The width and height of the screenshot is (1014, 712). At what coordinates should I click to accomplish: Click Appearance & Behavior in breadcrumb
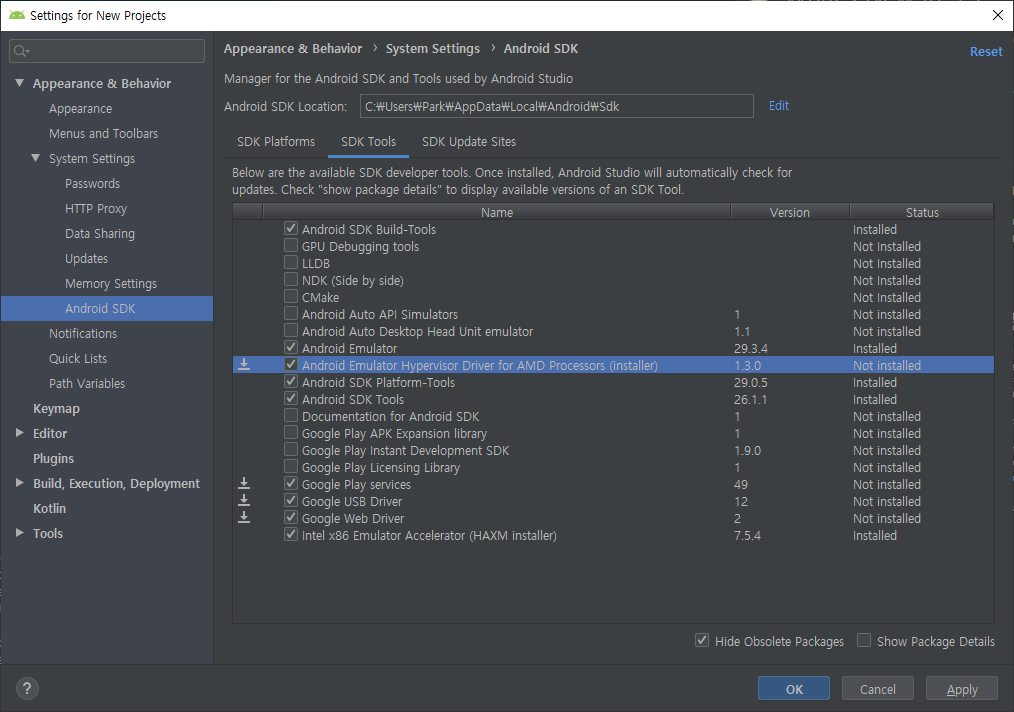(293, 49)
